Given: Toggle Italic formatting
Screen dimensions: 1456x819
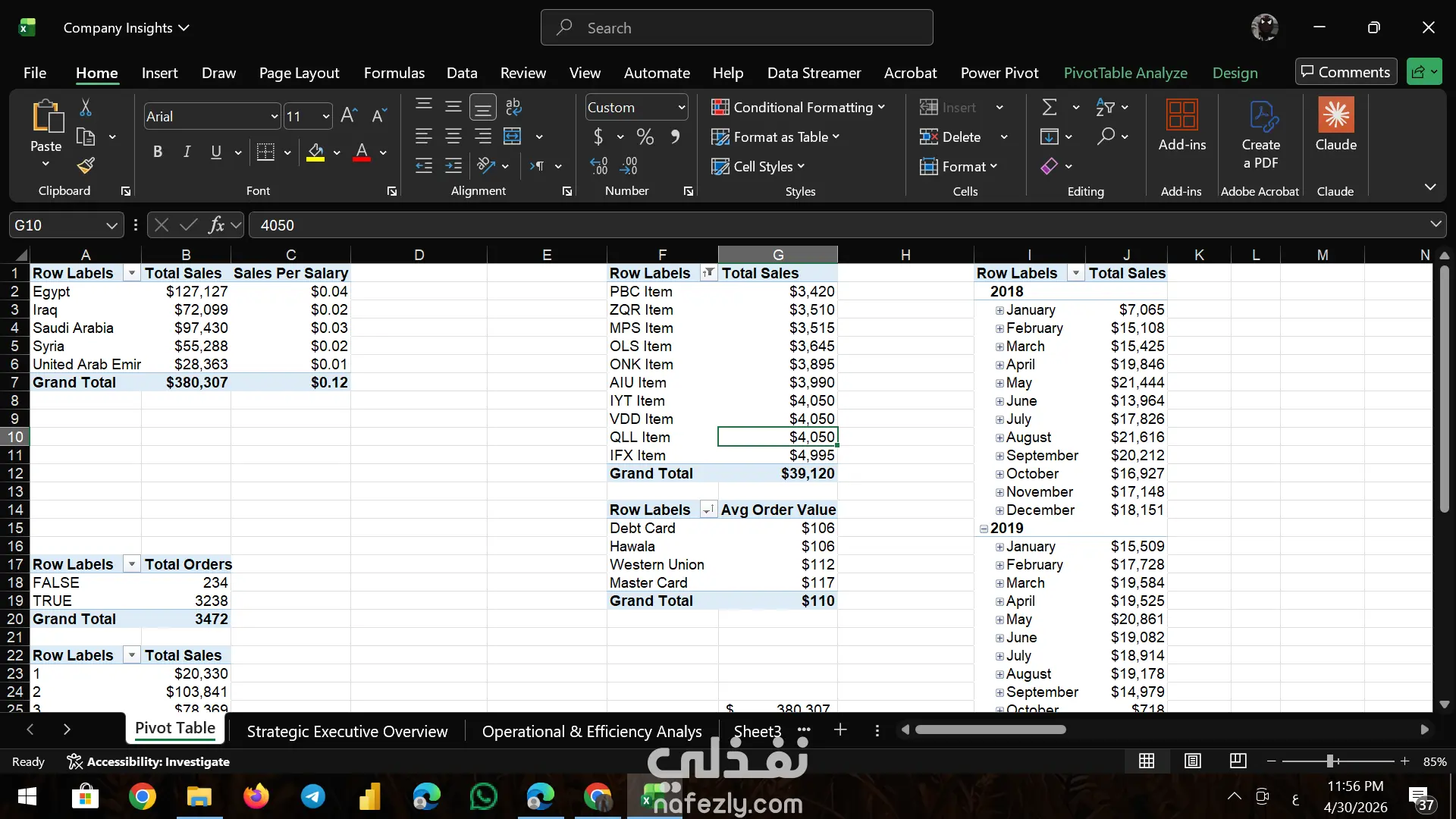Looking at the screenshot, I should (187, 152).
